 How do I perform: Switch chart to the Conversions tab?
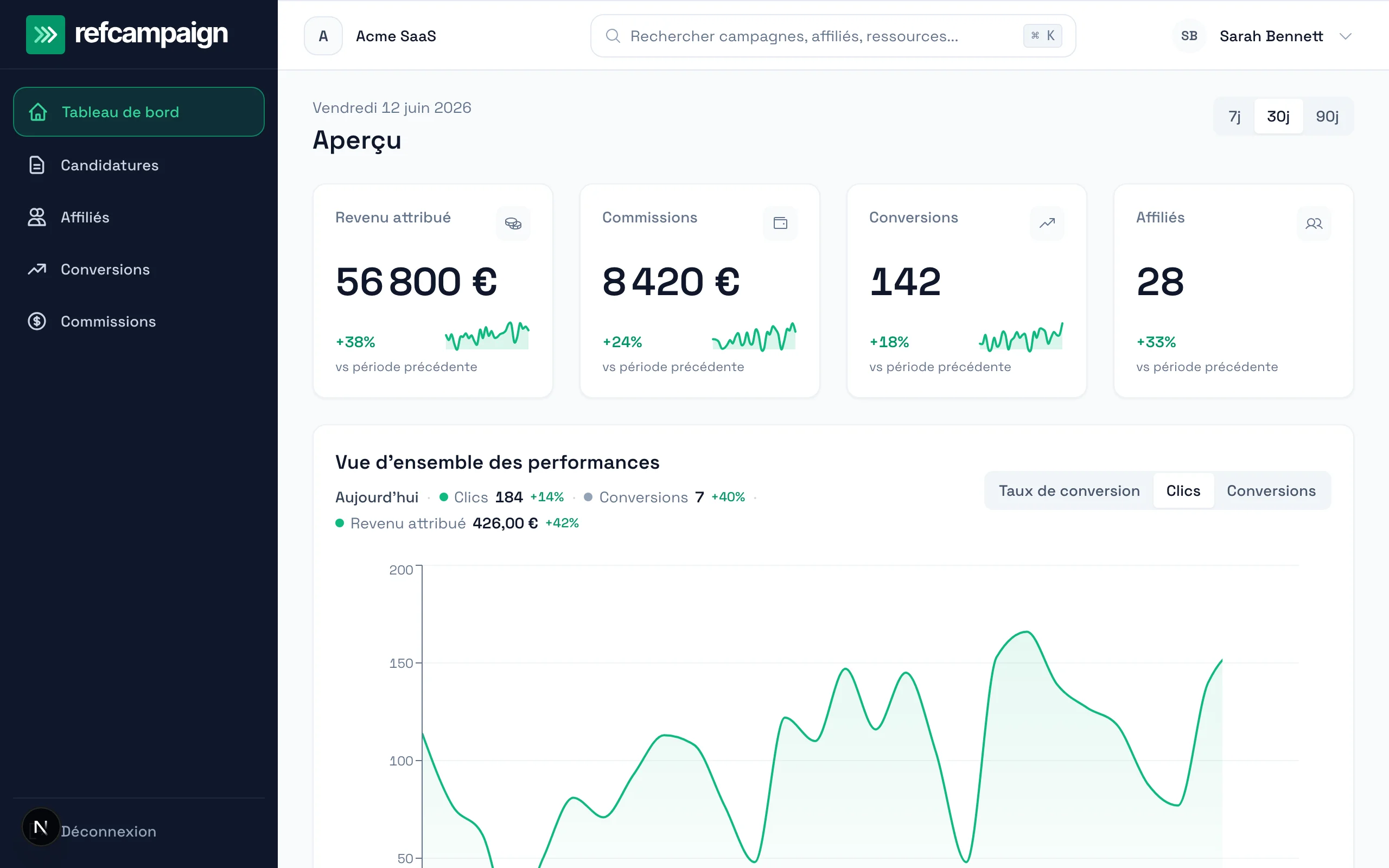(x=1271, y=490)
